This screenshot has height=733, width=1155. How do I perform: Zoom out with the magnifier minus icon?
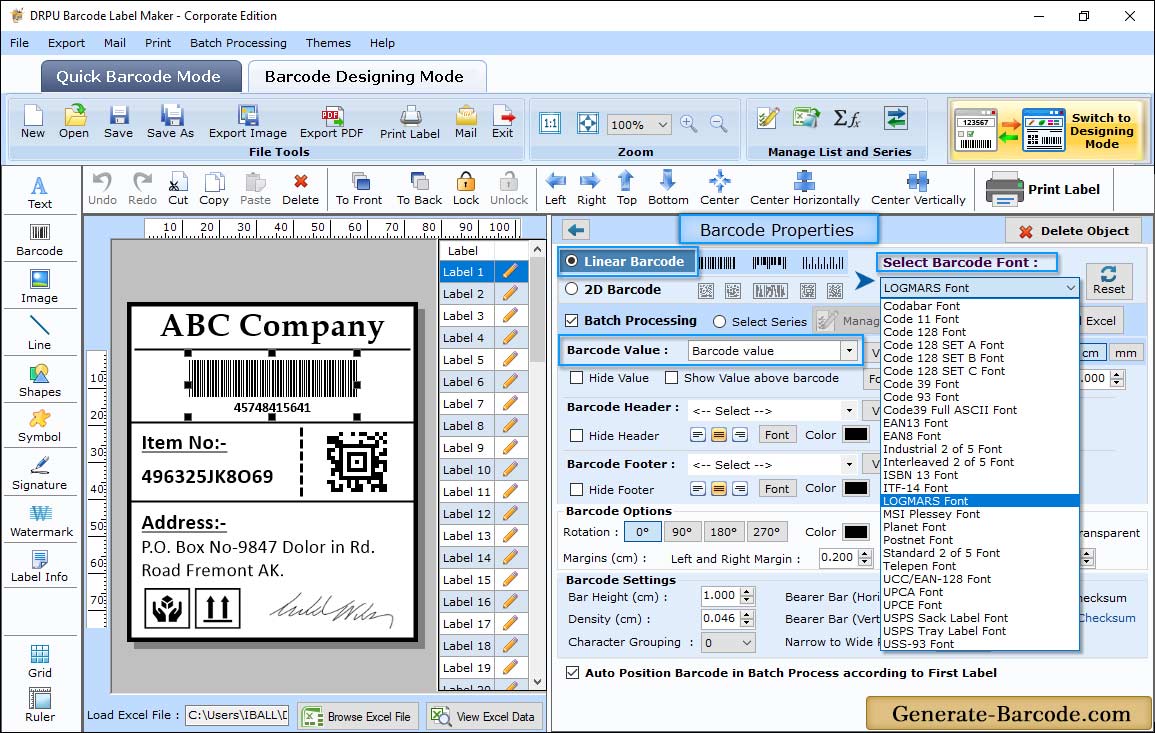tap(718, 124)
